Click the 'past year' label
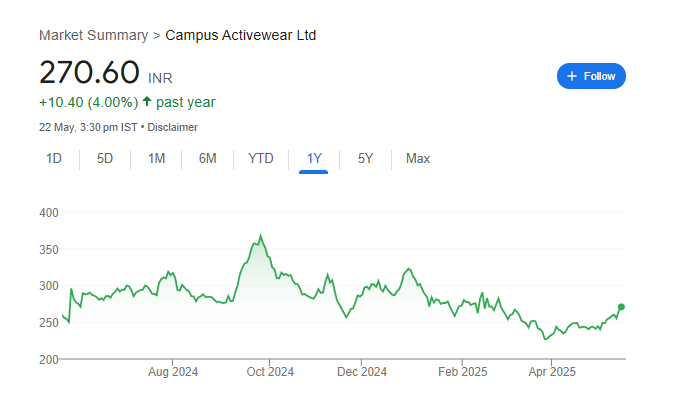The height and width of the screenshot is (394, 674). coord(185,102)
